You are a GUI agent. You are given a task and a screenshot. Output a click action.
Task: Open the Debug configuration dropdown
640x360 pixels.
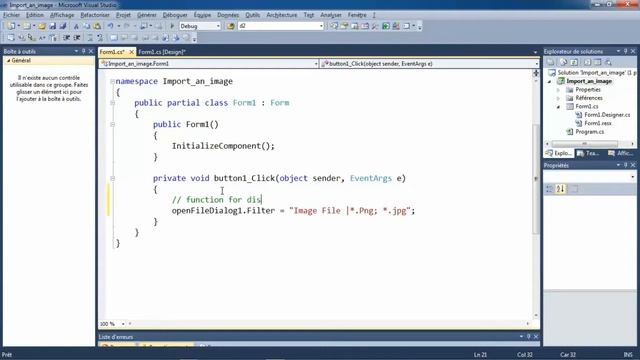(218, 26)
